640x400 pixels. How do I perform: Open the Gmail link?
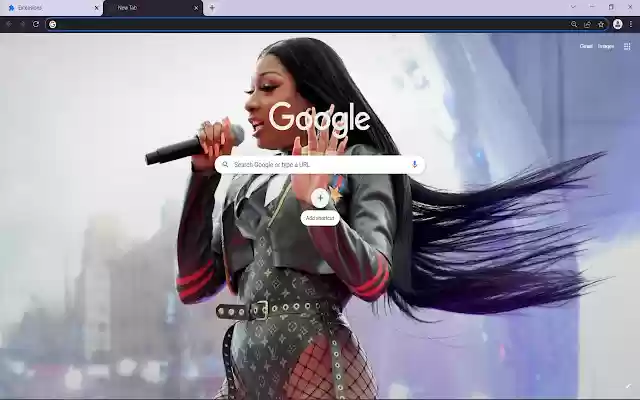coord(586,46)
